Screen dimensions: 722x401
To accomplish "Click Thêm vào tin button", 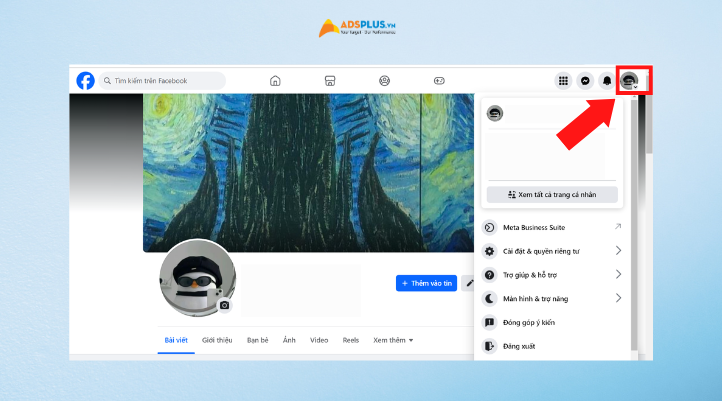I will (426, 283).
